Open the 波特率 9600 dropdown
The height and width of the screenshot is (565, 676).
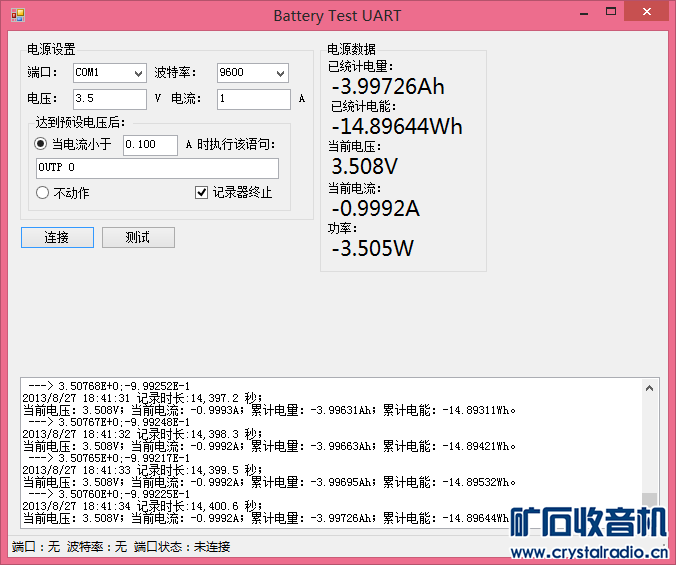[x=253, y=73]
